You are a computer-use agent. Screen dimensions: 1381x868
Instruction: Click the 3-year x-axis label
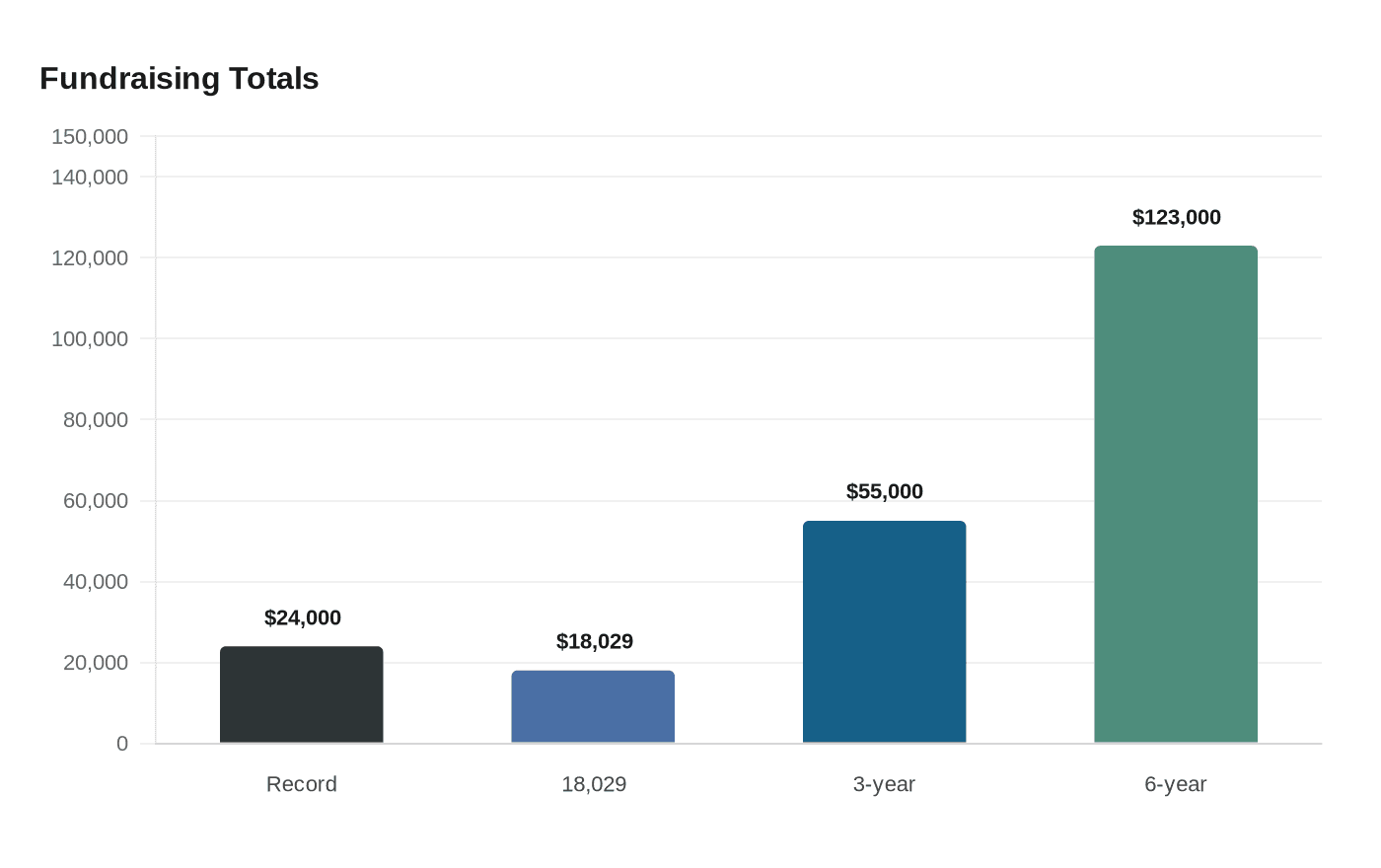884,784
